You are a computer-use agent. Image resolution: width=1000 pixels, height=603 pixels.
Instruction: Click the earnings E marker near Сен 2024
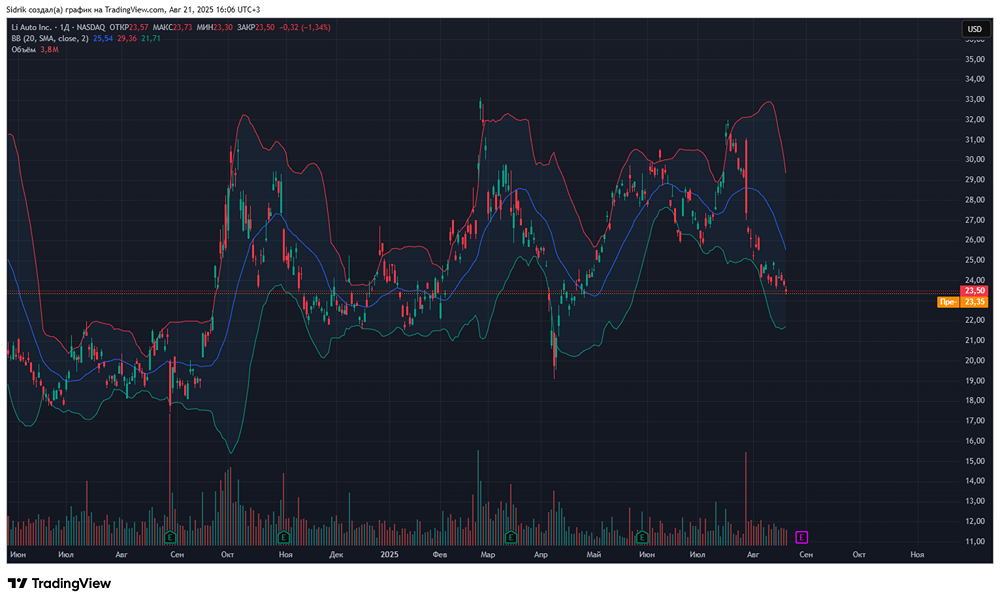point(170,537)
